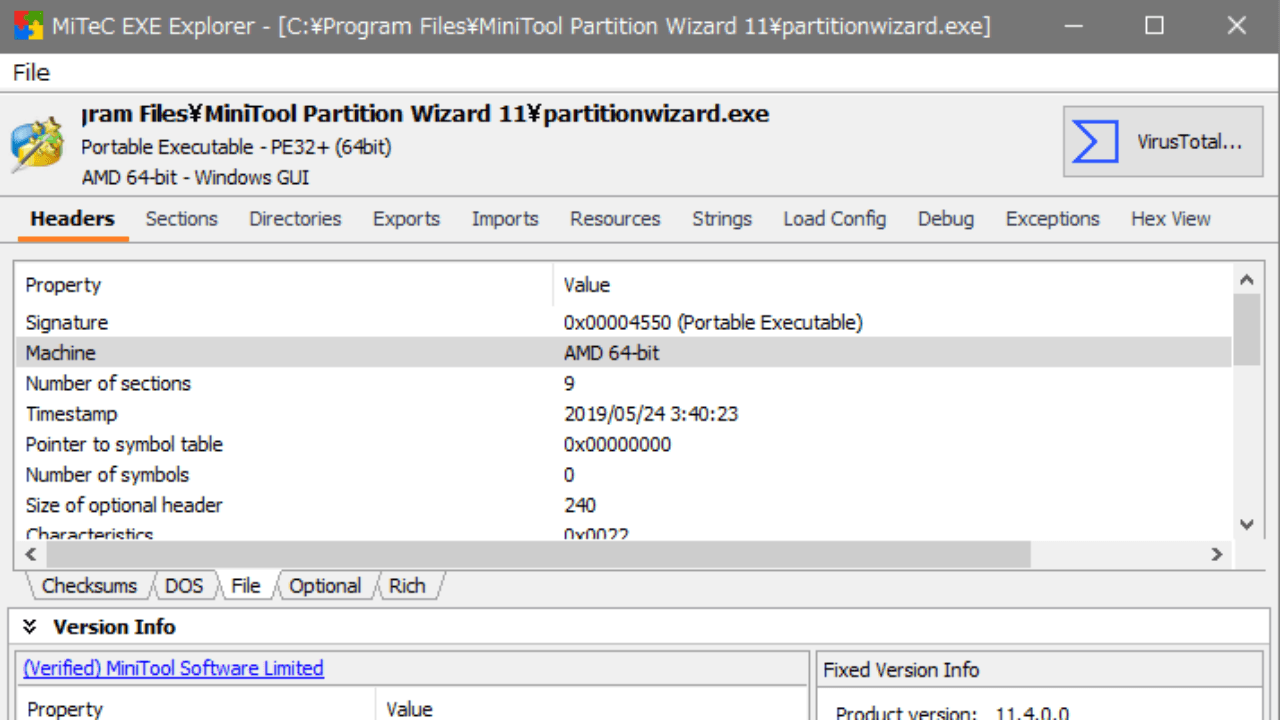The width and height of the screenshot is (1280, 720).
Task: Click the AMD 64-bit - Windows GUI text
Action: [195, 178]
